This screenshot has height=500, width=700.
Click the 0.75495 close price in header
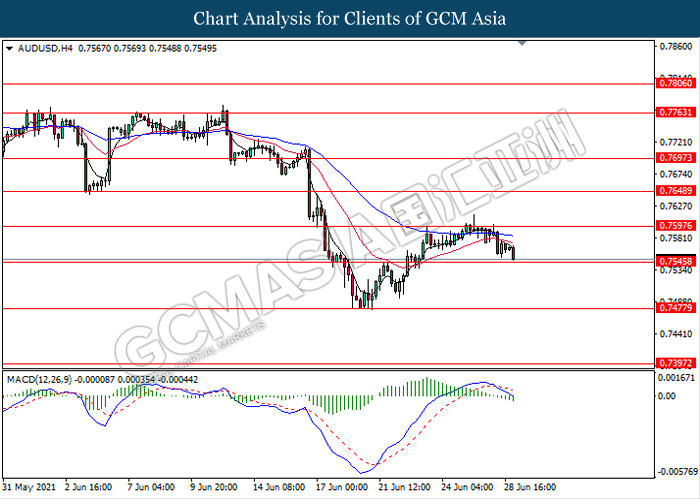tap(200, 48)
